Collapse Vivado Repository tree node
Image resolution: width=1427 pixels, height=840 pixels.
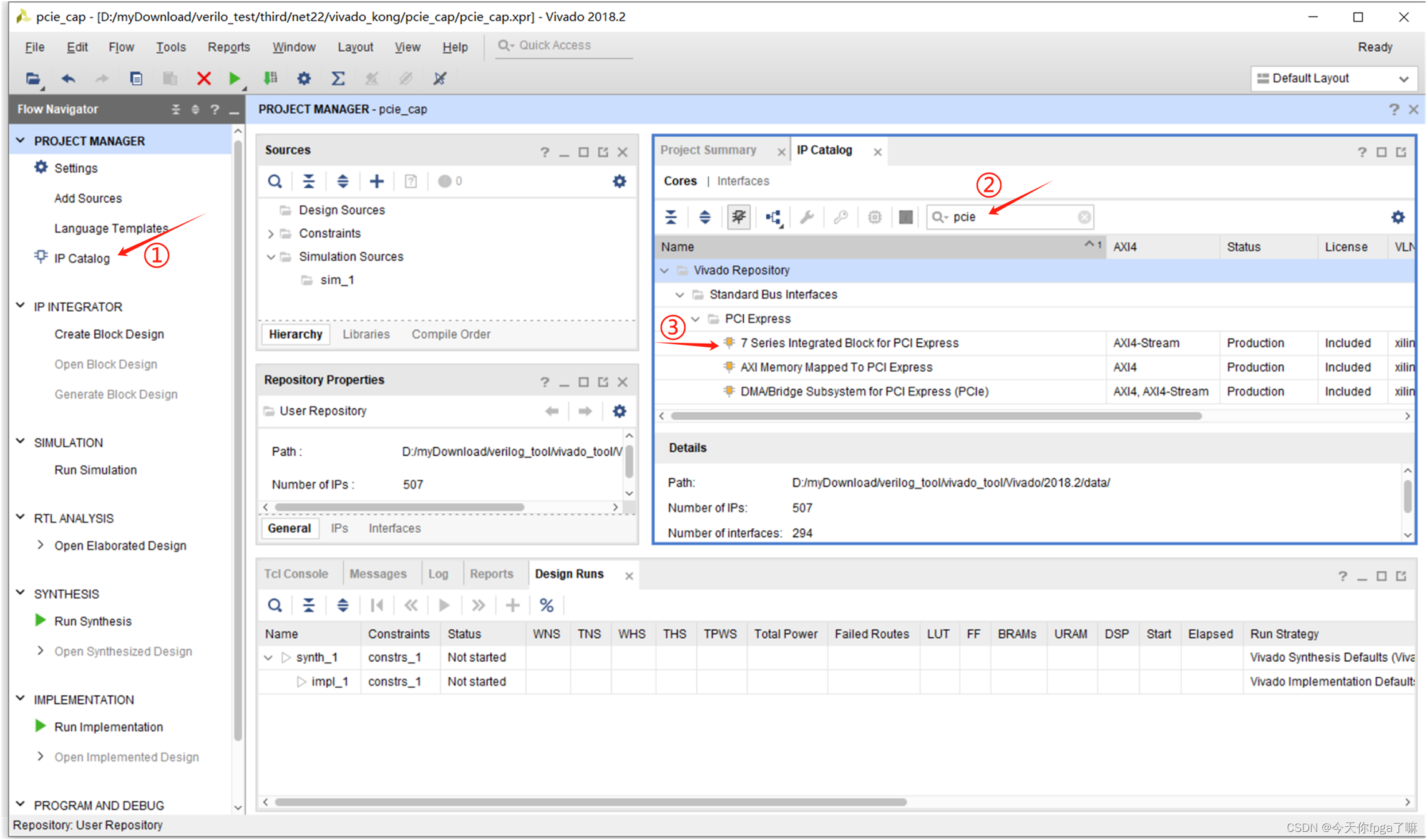pyautogui.click(x=665, y=271)
